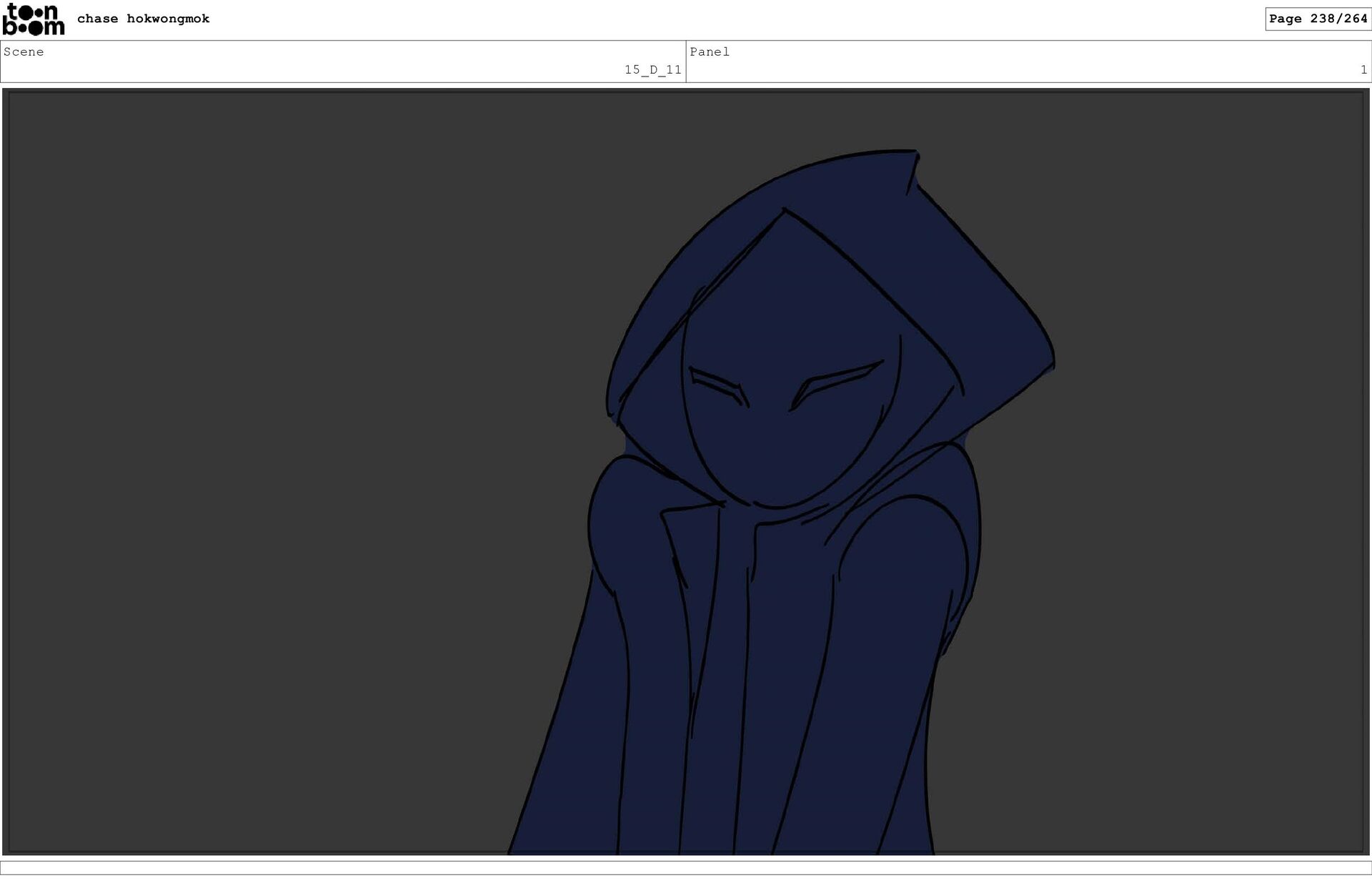Click the project title chase hokwongmok
1372x888 pixels.
click(x=143, y=19)
